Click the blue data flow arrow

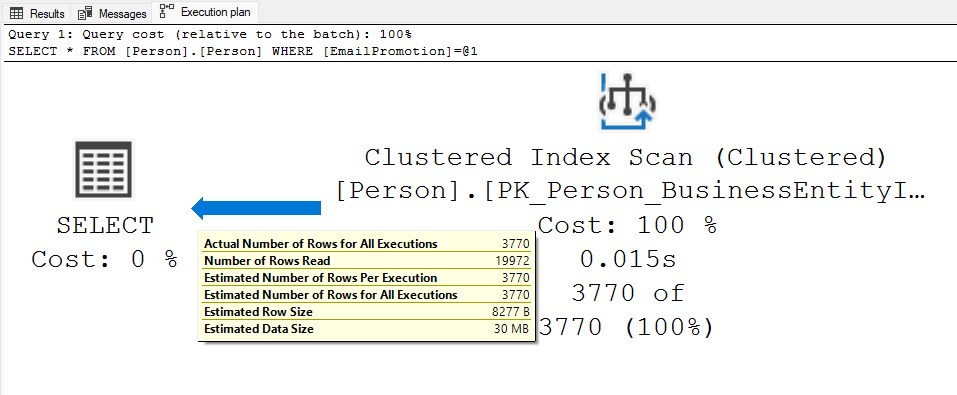[256, 208]
